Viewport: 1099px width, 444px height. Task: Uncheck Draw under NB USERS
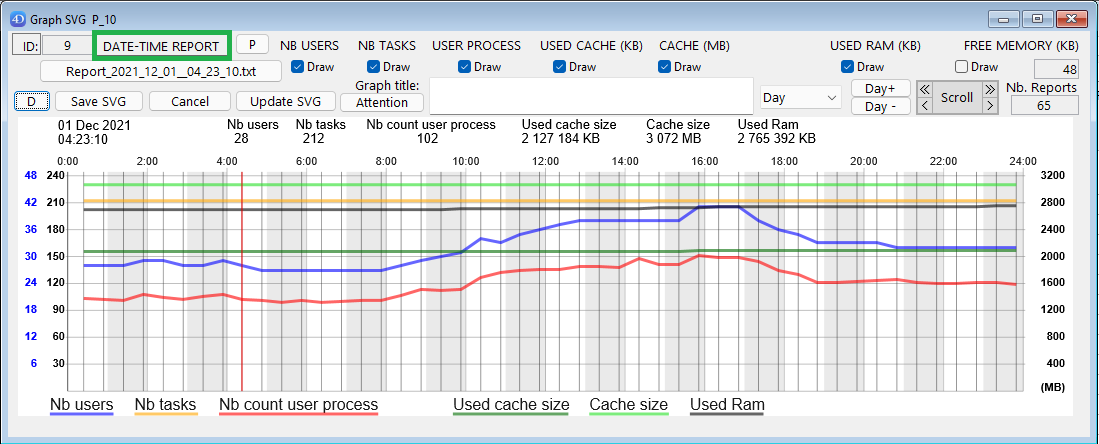pos(298,67)
